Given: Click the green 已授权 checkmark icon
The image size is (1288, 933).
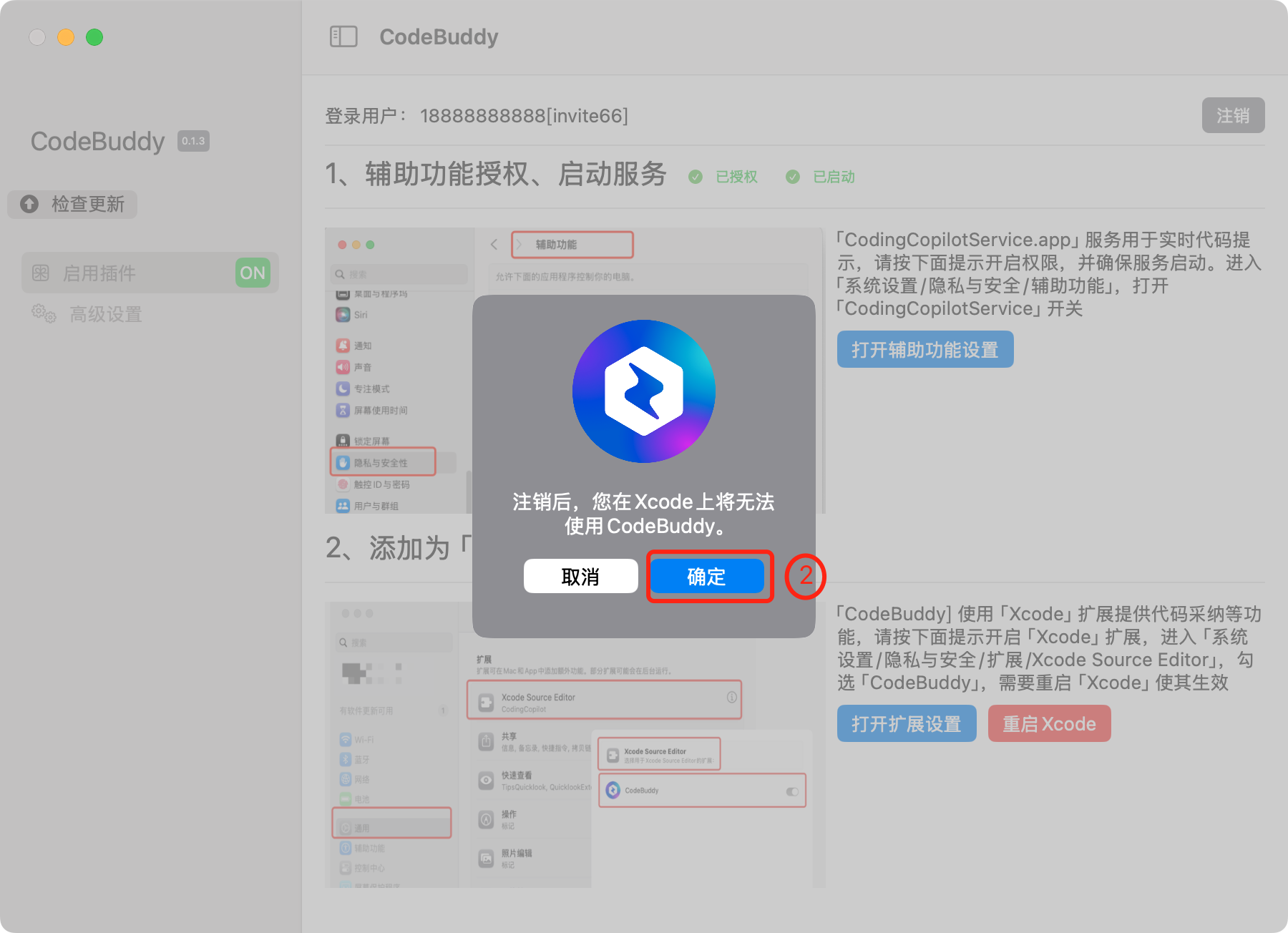Looking at the screenshot, I should click(x=696, y=177).
